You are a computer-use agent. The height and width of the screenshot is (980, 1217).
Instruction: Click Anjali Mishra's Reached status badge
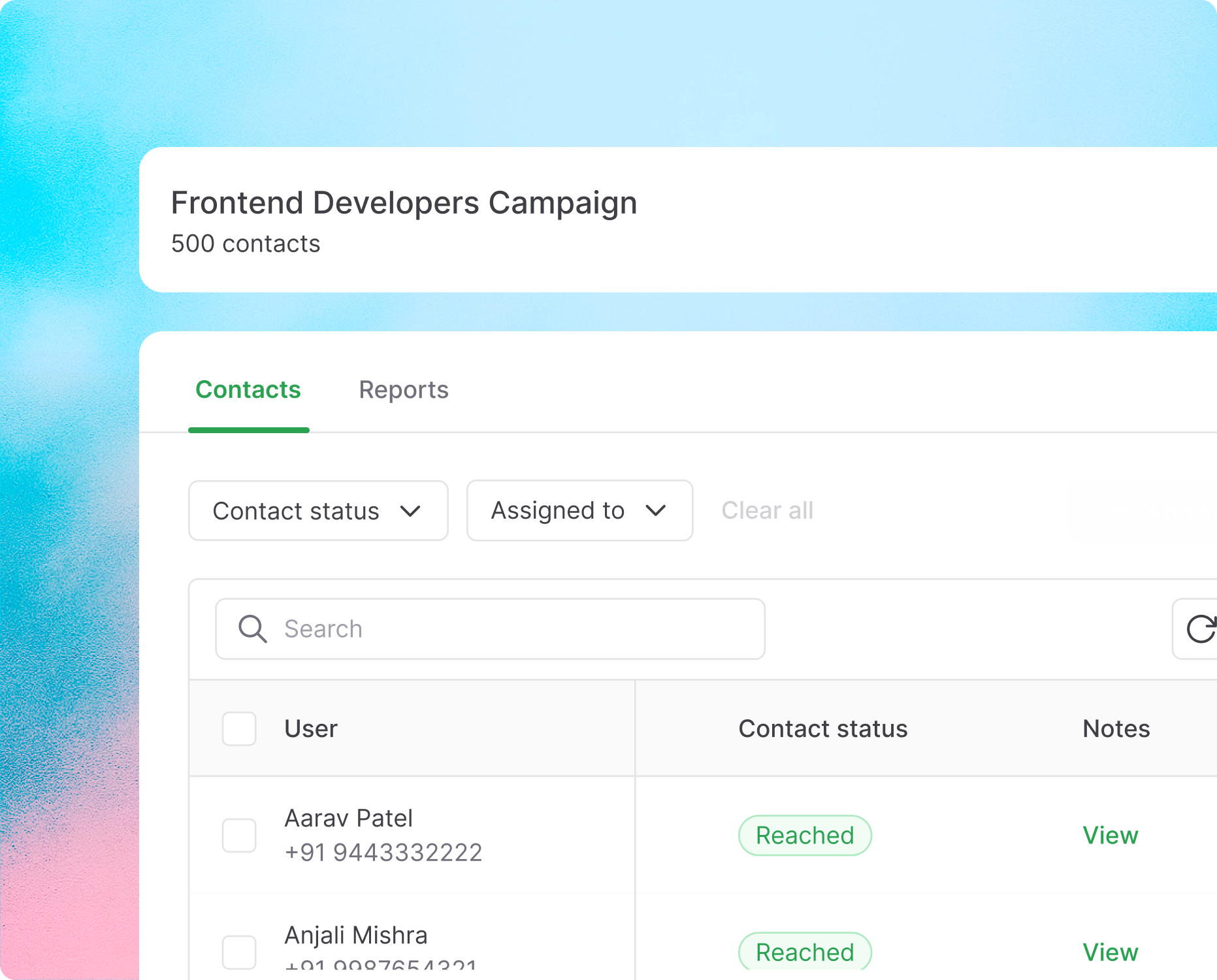[805, 952]
